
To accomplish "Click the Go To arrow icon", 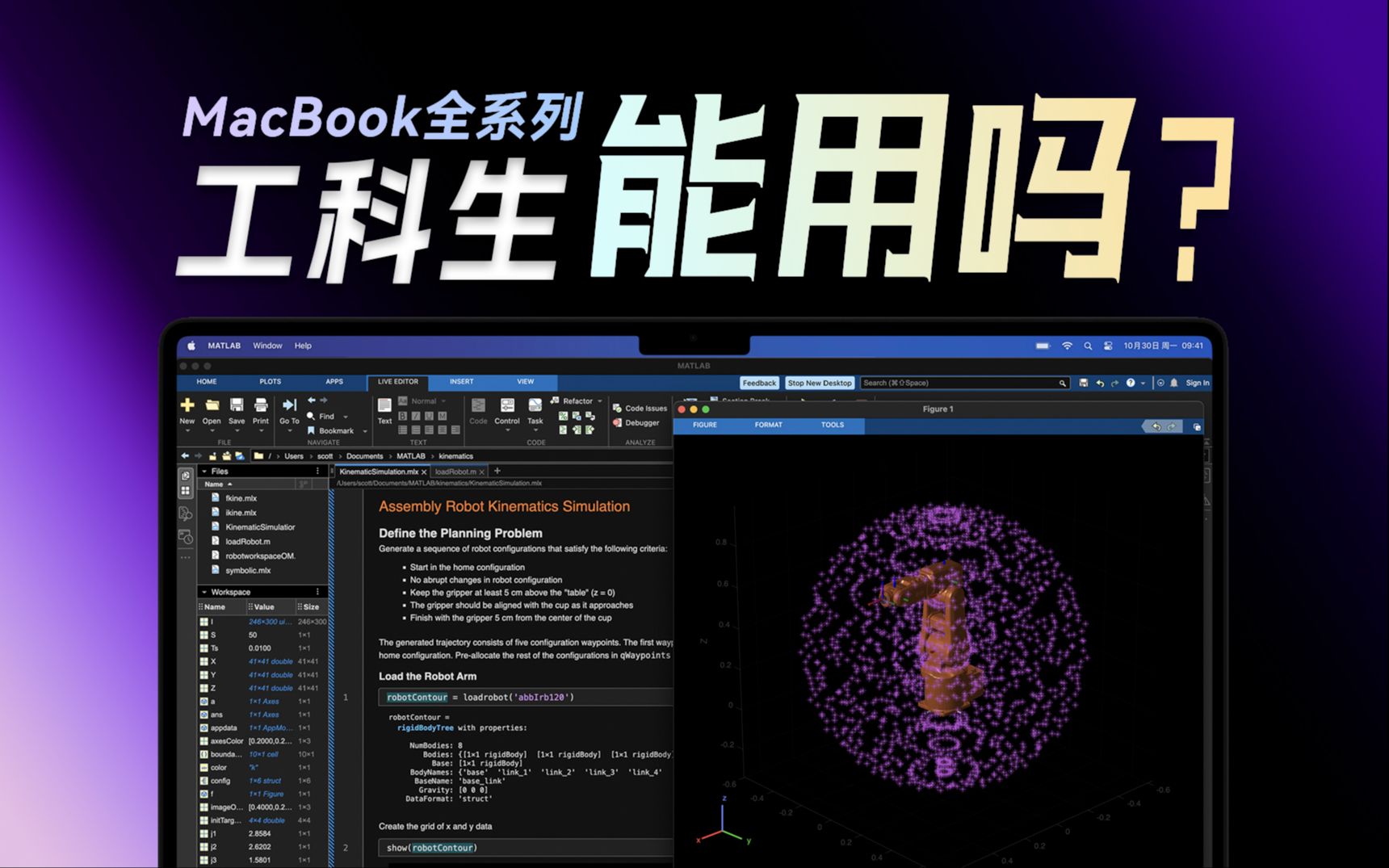I will coord(289,405).
